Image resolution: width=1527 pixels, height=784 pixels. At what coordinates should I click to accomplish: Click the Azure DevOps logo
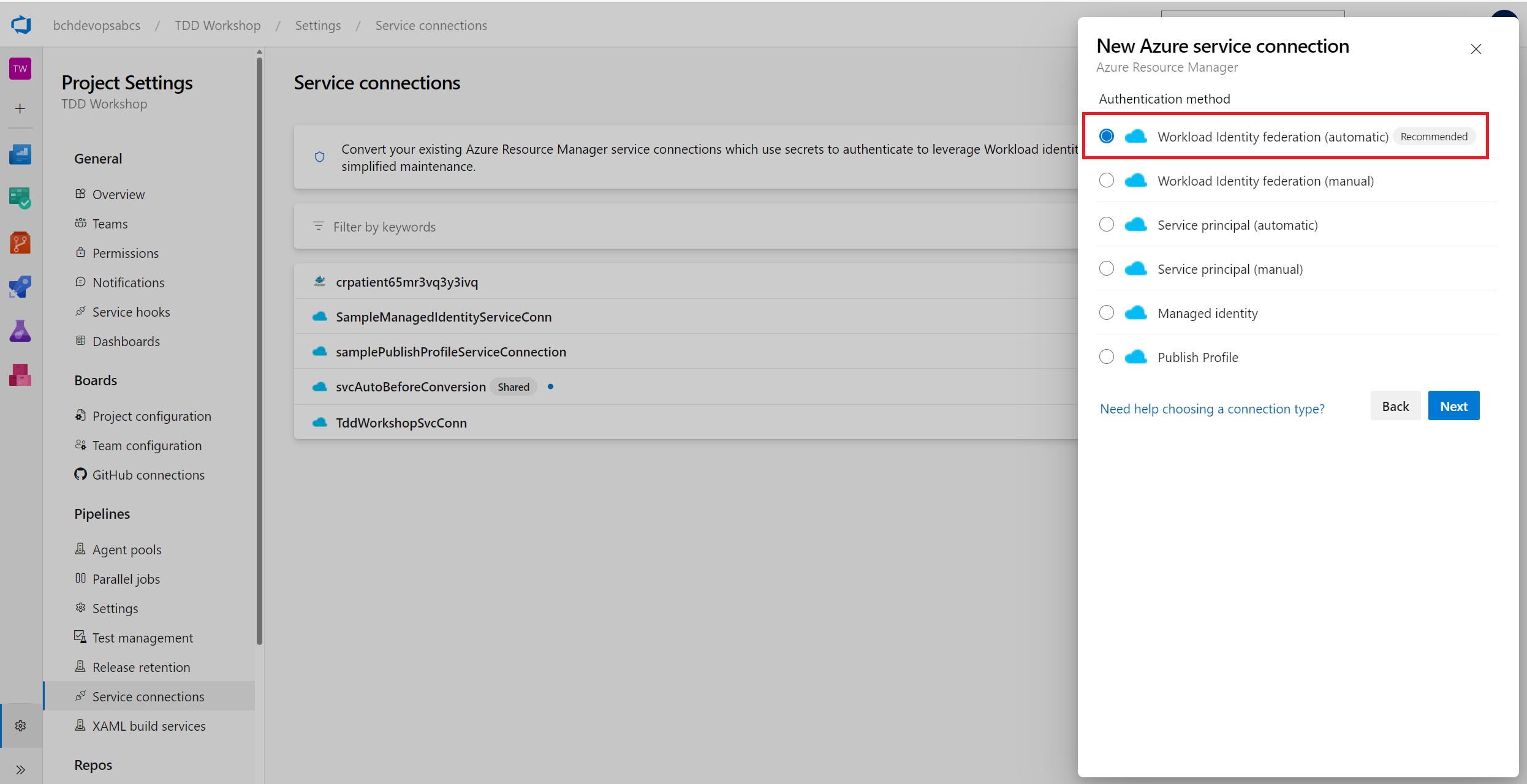point(21,25)
